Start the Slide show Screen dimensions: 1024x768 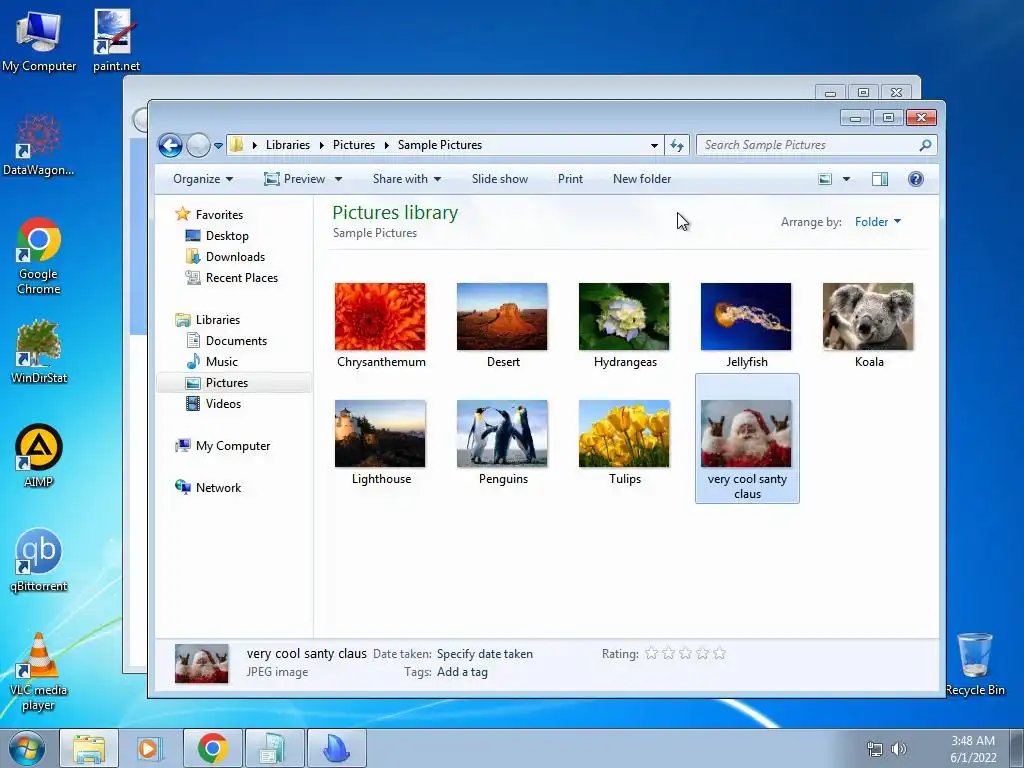500,179
